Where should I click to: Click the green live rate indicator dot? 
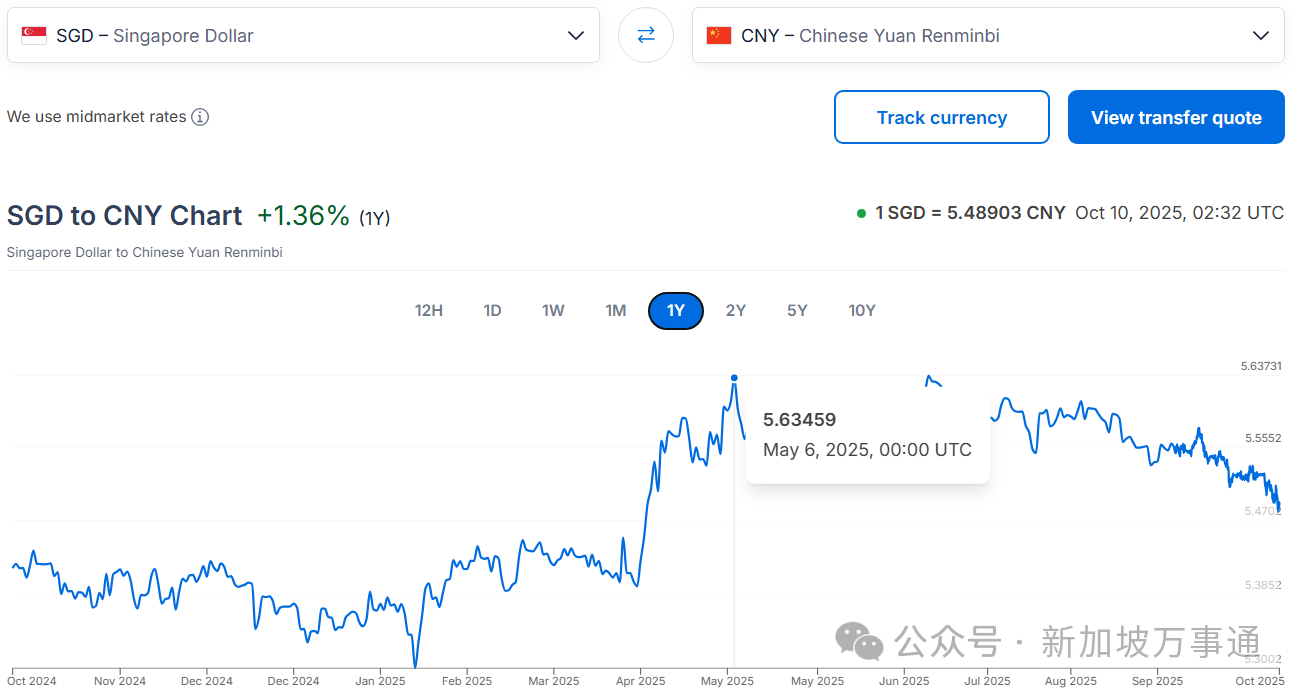tap(861, 213)
